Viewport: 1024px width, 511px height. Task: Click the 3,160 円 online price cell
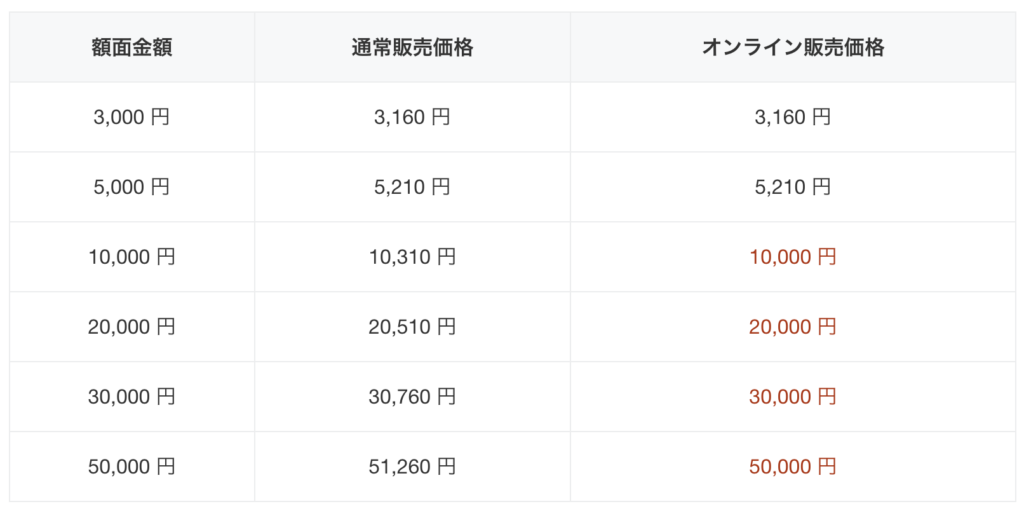click(x=793, y=117)
